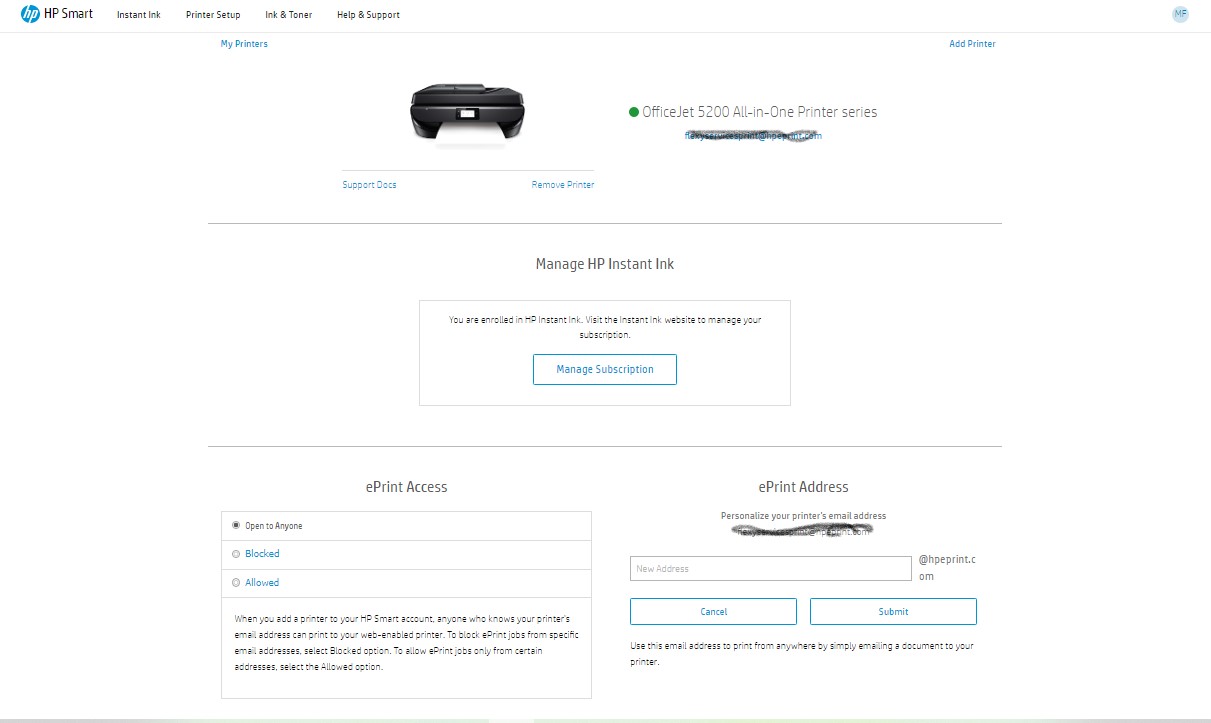Open the Instant Ink menu

click(139, 15)
